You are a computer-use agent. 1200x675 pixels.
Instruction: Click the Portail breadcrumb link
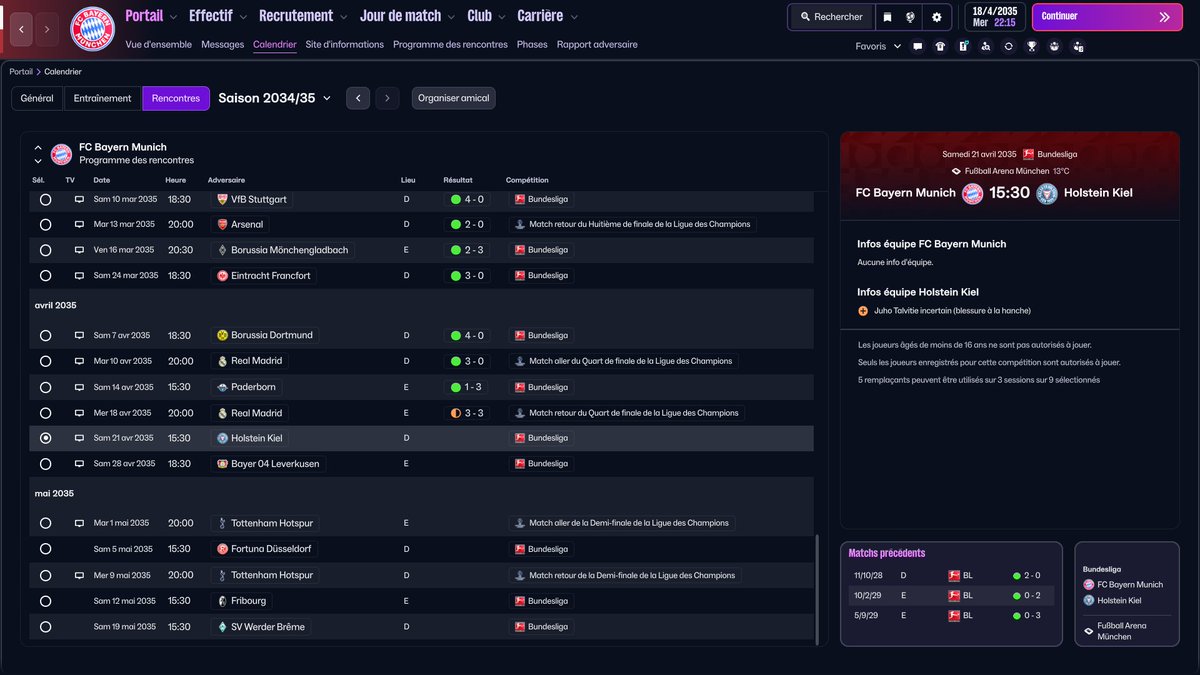click(21, 72)
